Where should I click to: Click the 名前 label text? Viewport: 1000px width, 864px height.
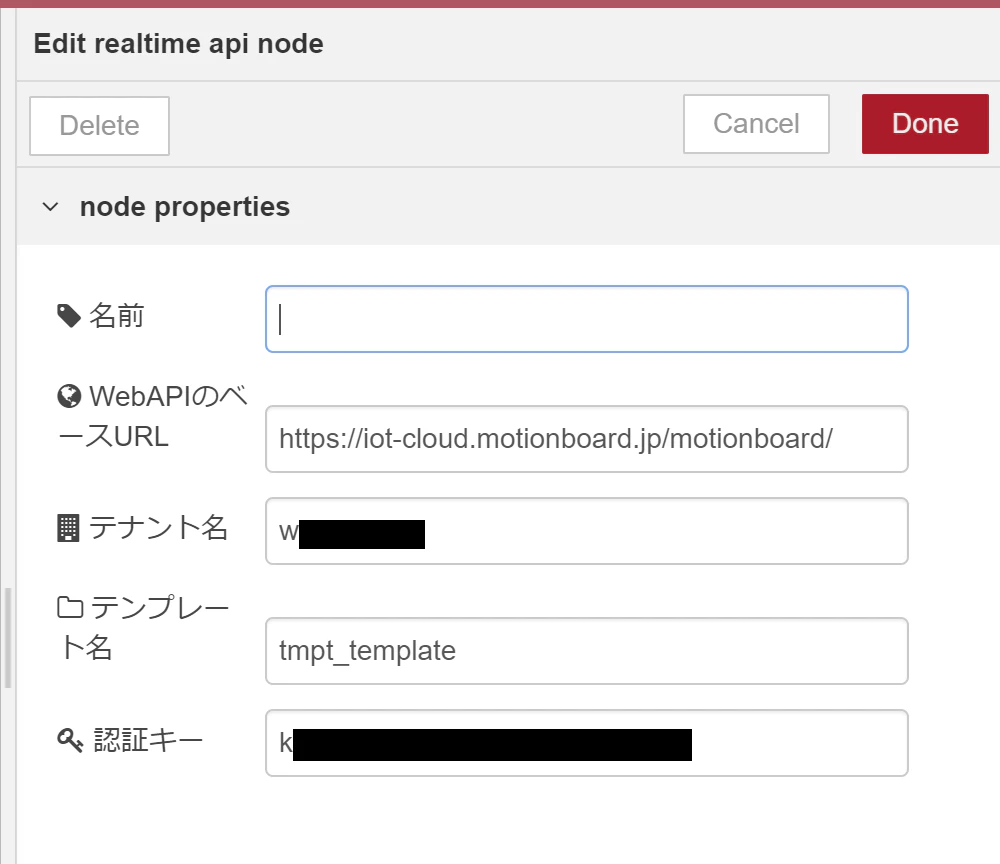[x=117, y=316]
